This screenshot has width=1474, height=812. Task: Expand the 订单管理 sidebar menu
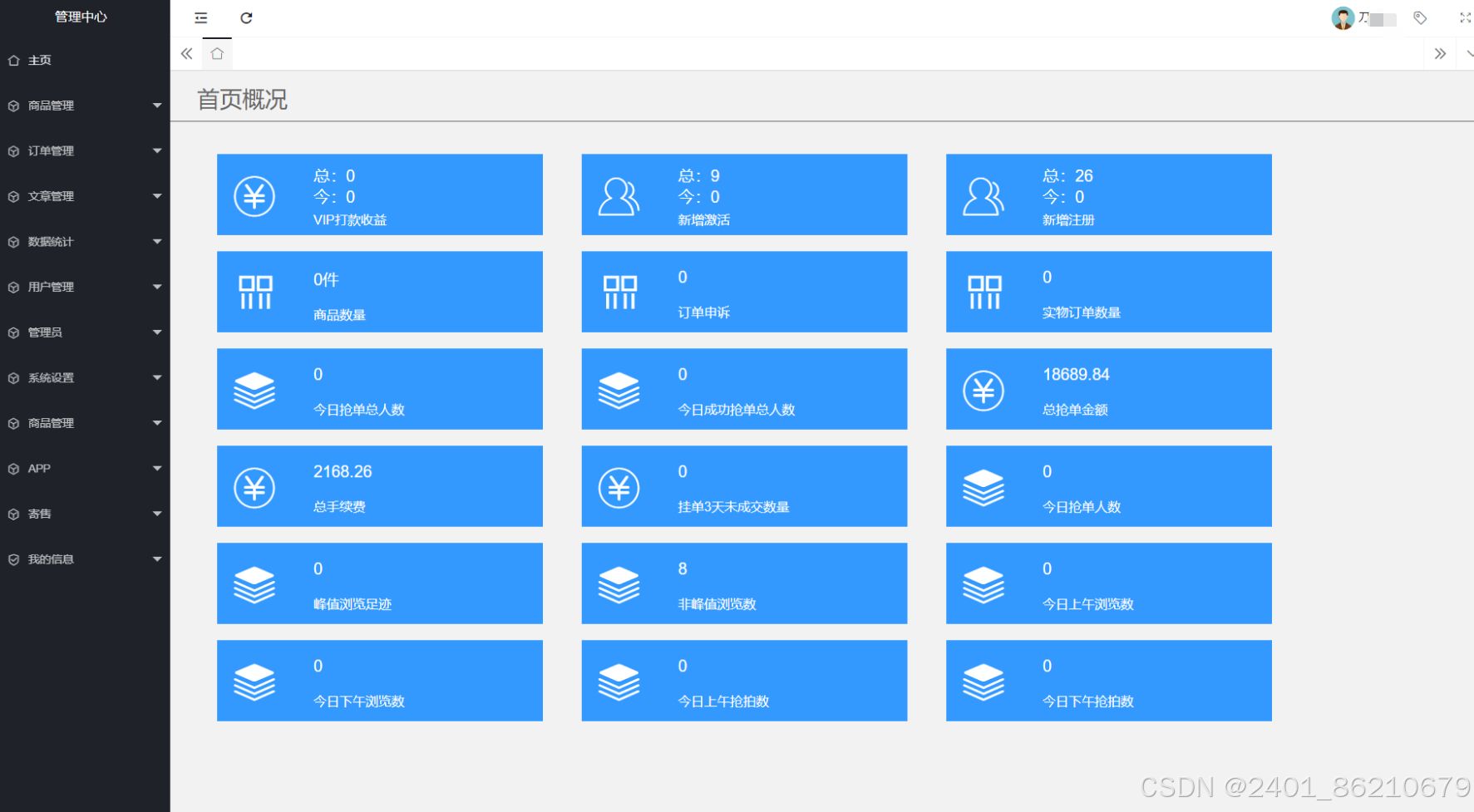(x=85, y=150)
